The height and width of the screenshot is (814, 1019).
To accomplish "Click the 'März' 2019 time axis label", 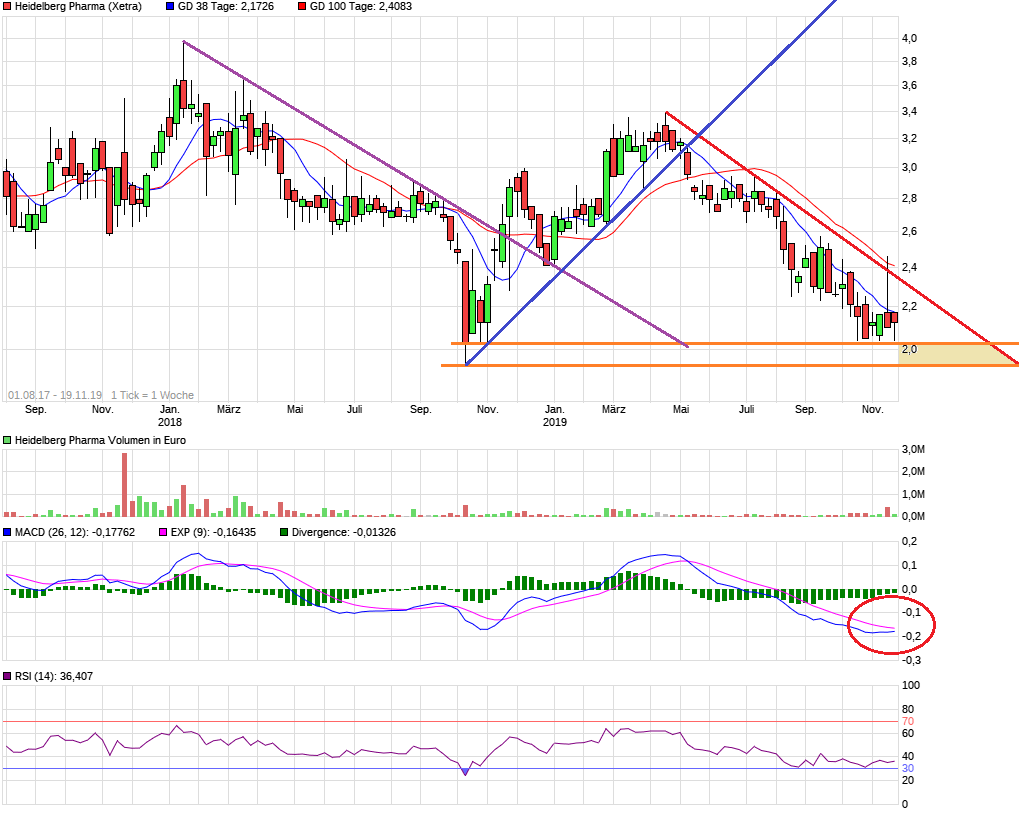I will 614,409.
